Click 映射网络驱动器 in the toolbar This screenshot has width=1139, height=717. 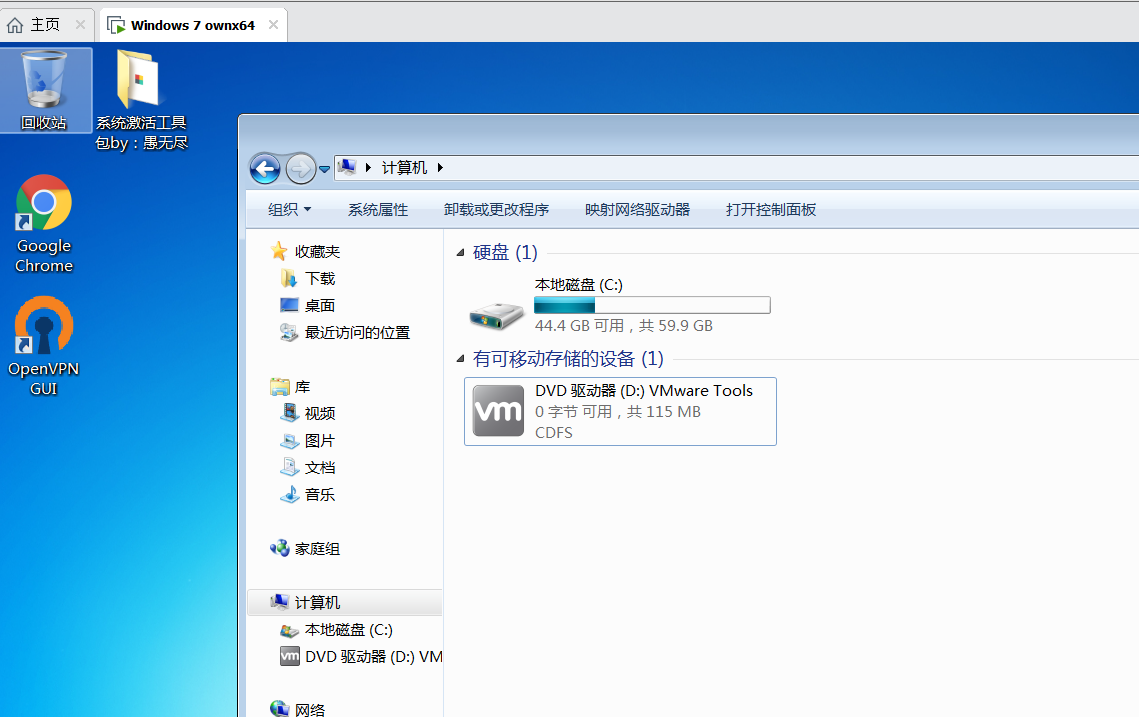click(637, 210)
